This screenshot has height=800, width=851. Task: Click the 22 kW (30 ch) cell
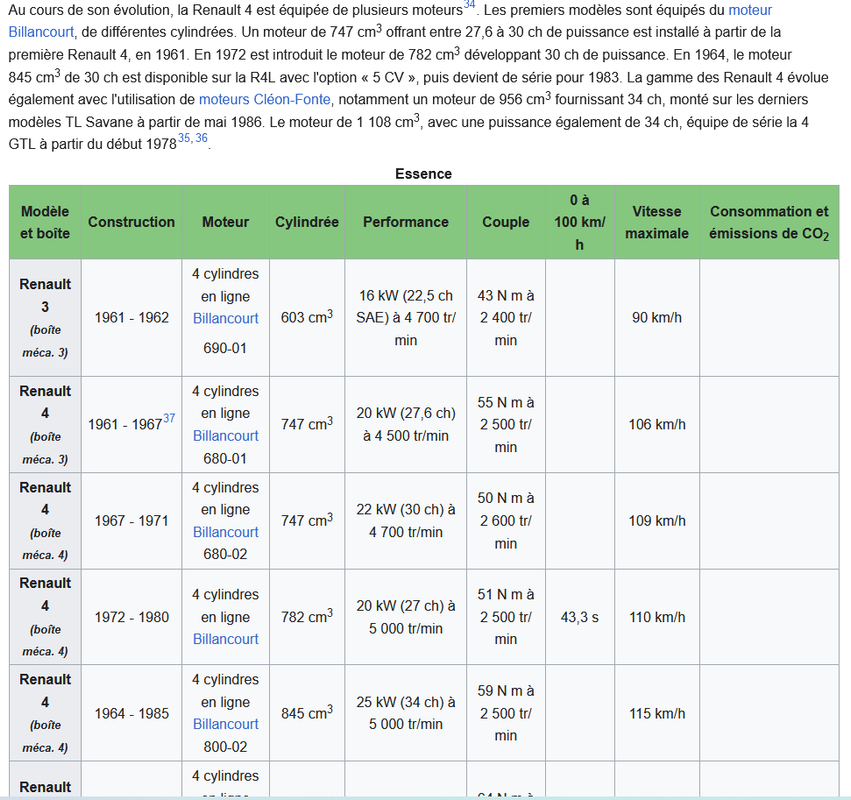(405, 520)
